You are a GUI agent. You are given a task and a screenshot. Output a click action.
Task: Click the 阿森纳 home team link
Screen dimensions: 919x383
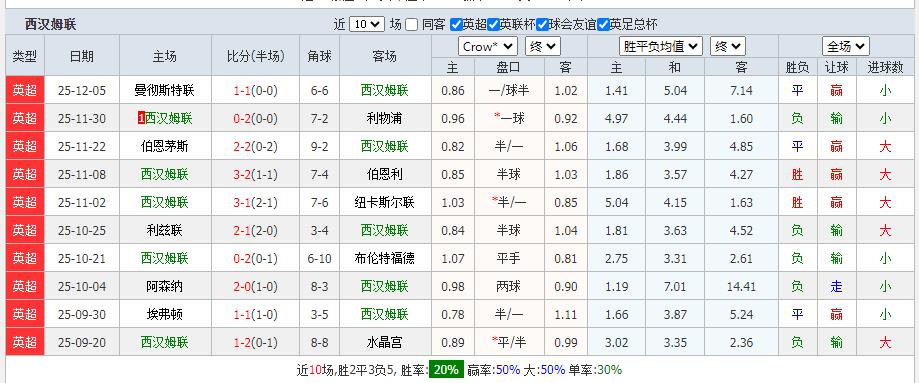165,286
